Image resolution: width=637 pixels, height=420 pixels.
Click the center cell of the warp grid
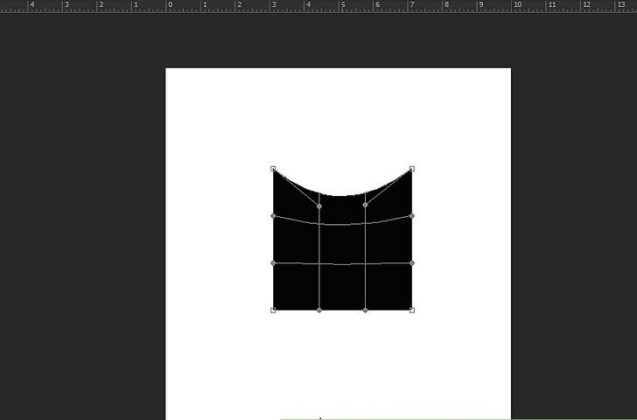(342, 244)
